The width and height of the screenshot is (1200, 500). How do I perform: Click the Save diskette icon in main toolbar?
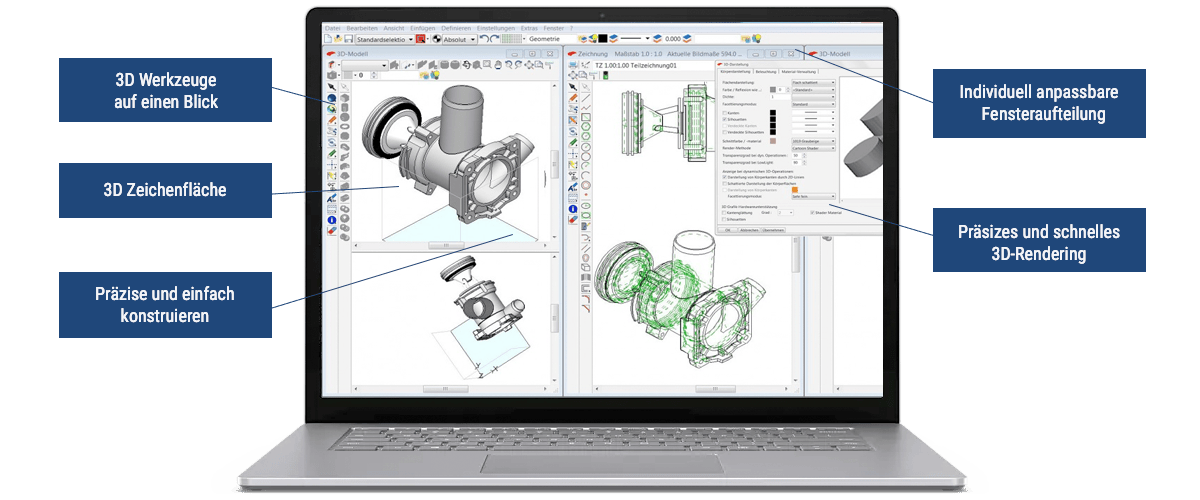[x=347, y=39]
